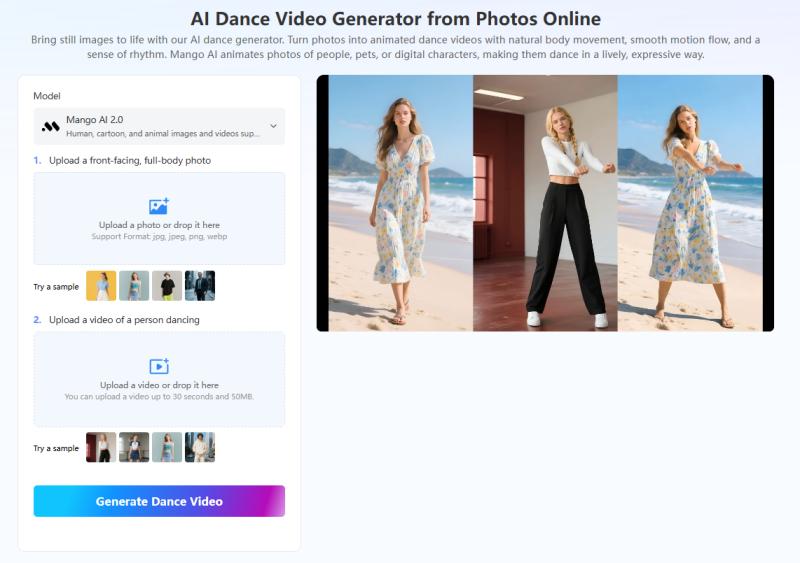
Task: Click the Mango AI logo icon
Action: point(50,127)
